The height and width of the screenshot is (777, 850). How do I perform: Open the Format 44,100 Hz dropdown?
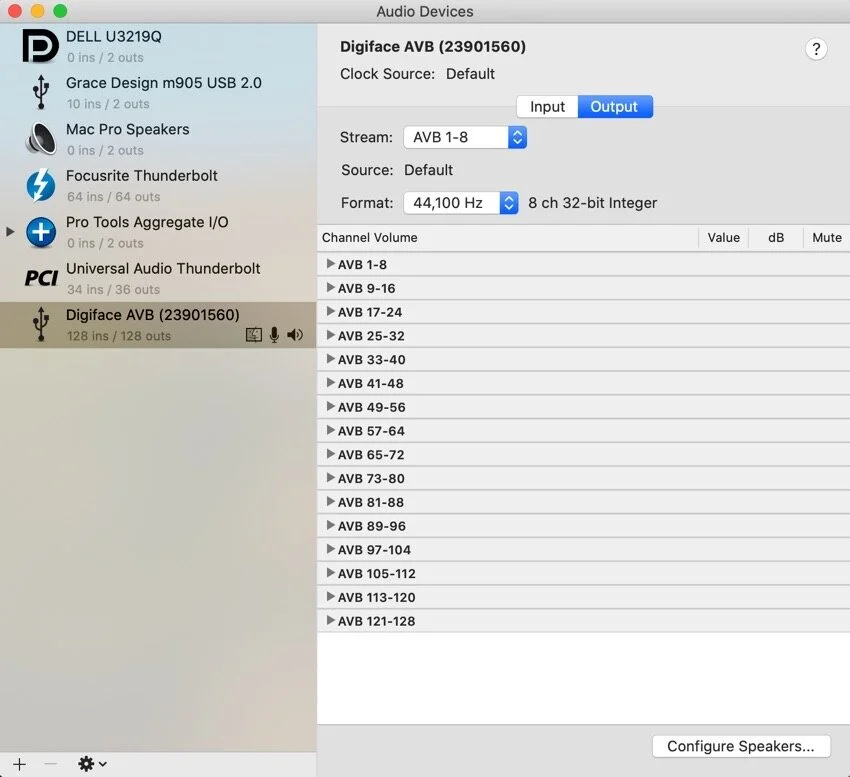tap(461, 203)
